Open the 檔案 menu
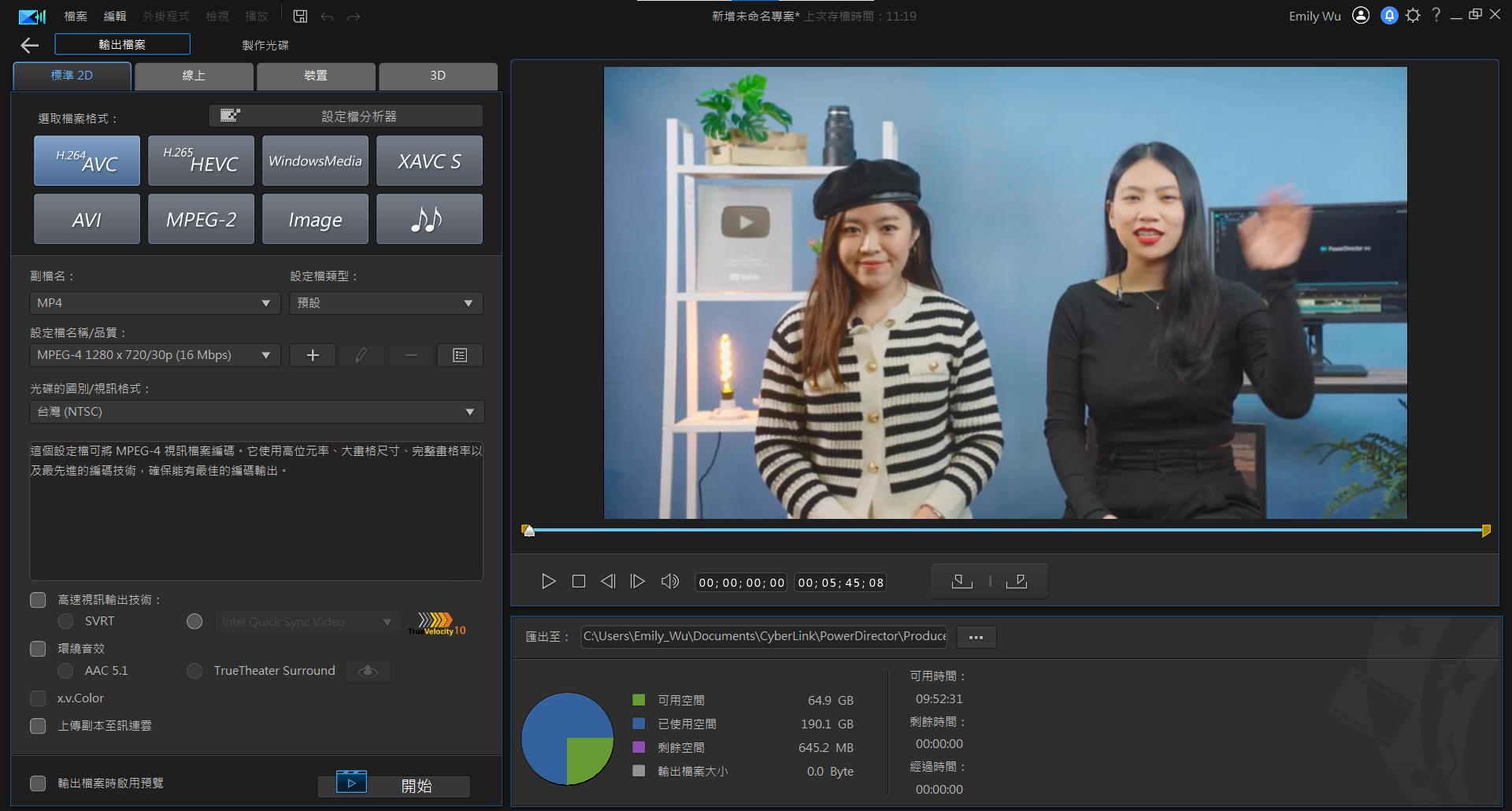Viewport: 1512px width, 811px height. coord(76,16)
